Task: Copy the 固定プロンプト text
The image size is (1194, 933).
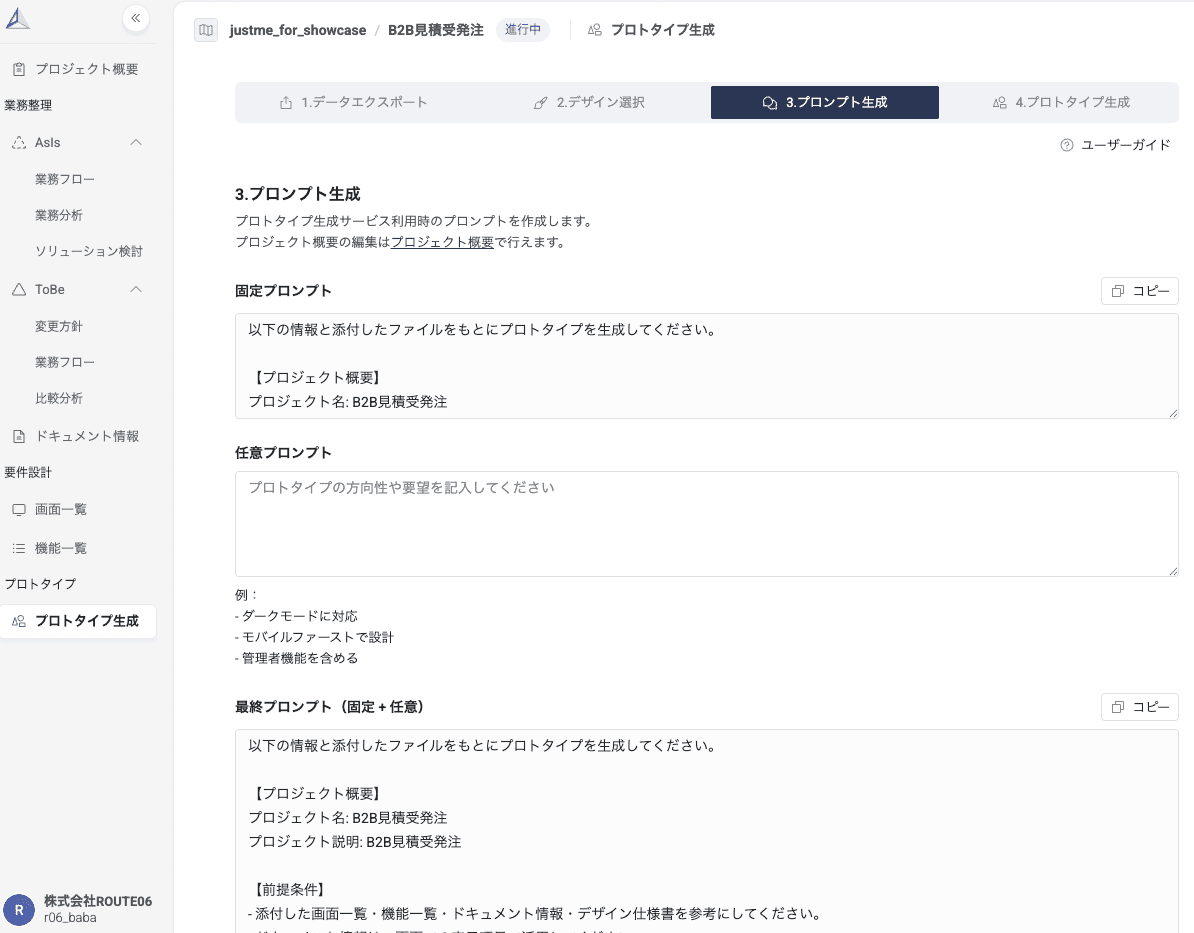Action: [x=1139, y=291]
